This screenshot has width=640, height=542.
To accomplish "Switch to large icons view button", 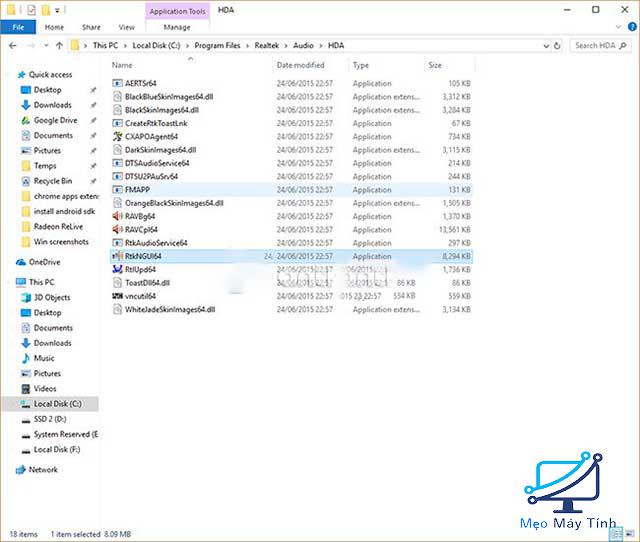I will [x=630, y=533].
